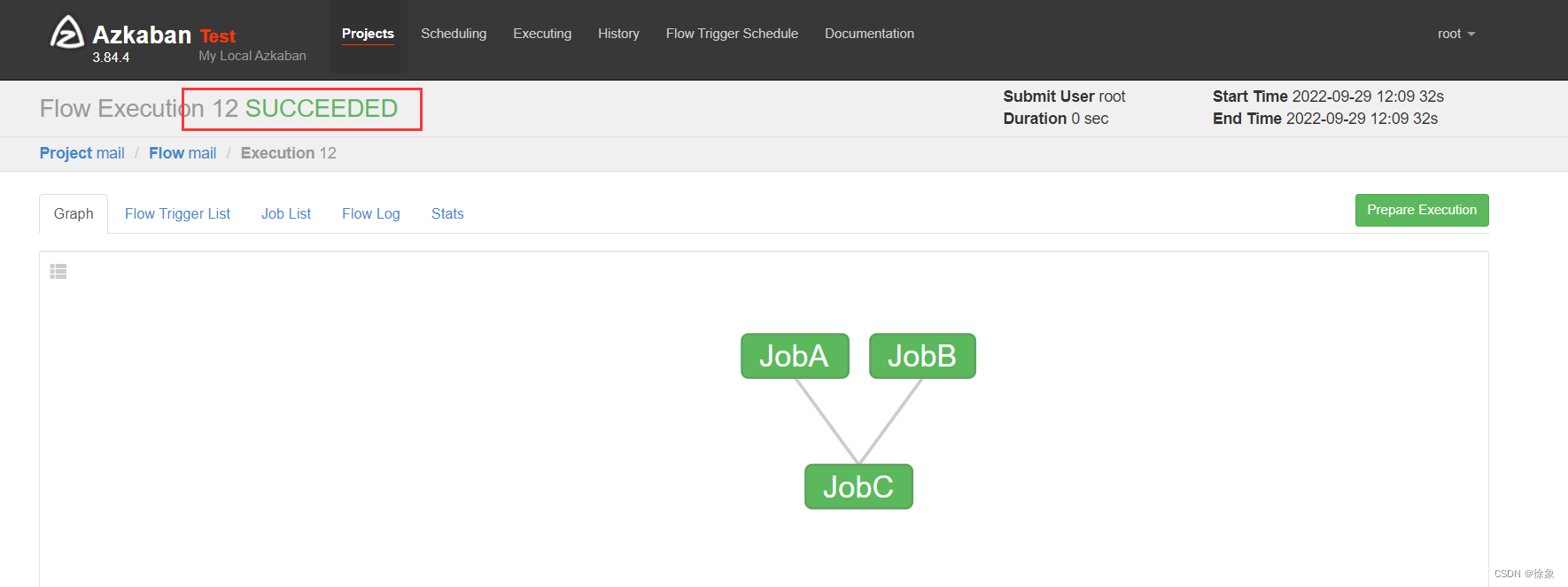
Task: Open the Flow Log tab
Action: point(371,214)
